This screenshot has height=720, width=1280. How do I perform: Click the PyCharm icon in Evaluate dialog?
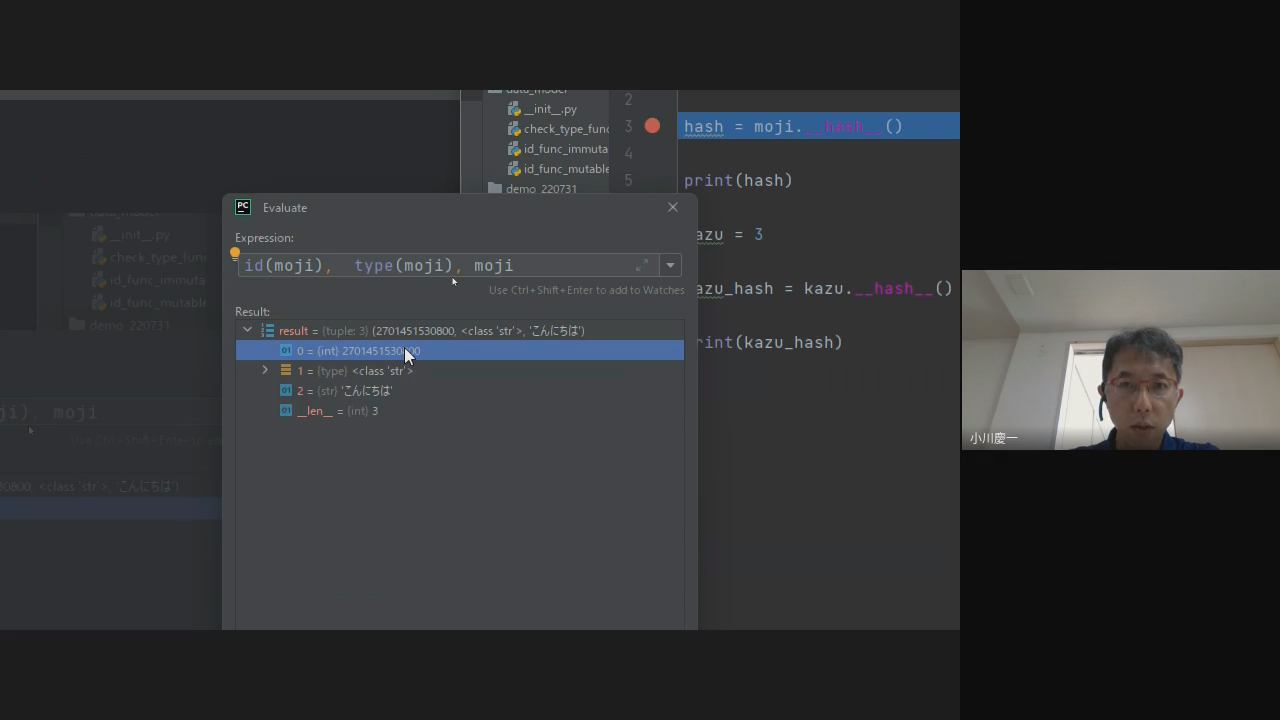pos(243,207)
